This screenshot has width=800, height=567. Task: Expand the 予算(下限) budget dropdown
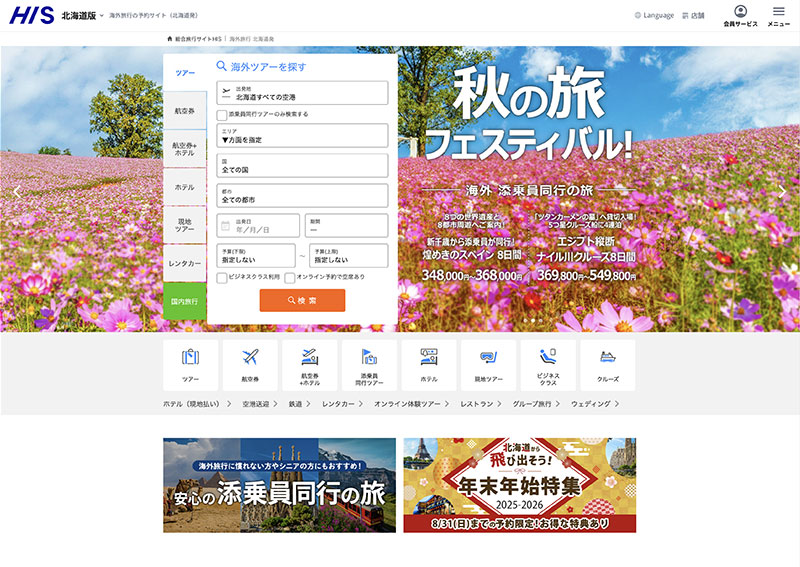click(256, 256)
